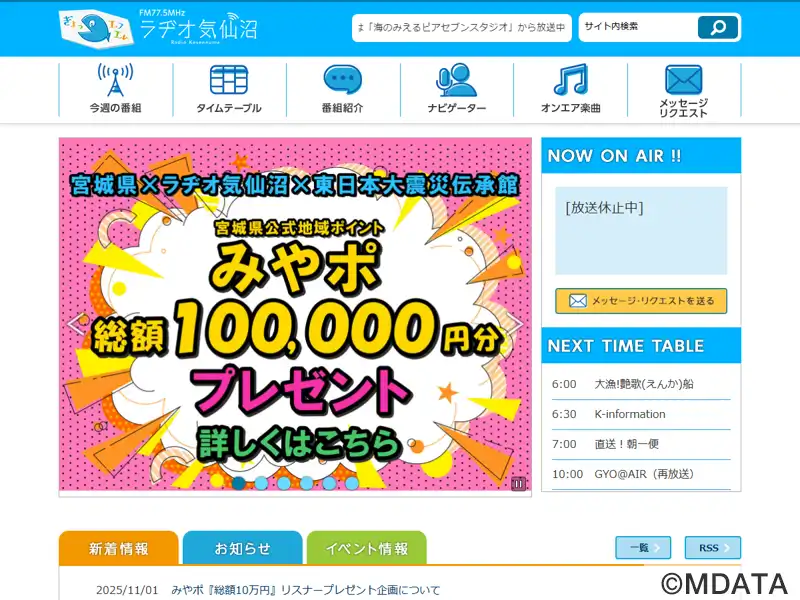The image size is (800, 600).
Task: Open the メッセージリクエスト envelope icon
Action: 684,79
